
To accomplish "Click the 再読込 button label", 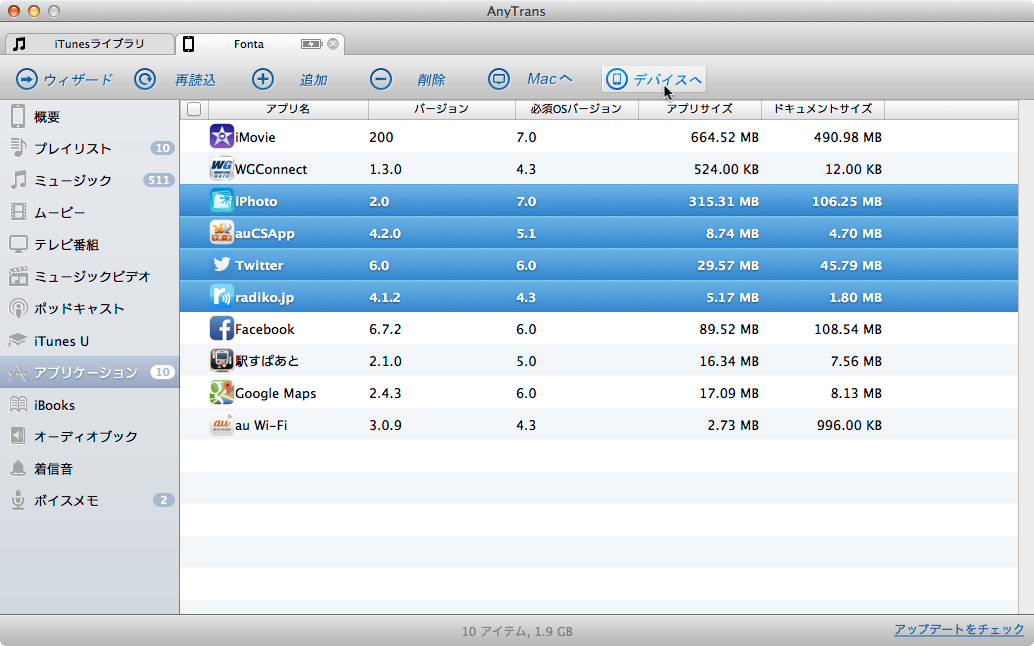I will [x=195, y=80].
